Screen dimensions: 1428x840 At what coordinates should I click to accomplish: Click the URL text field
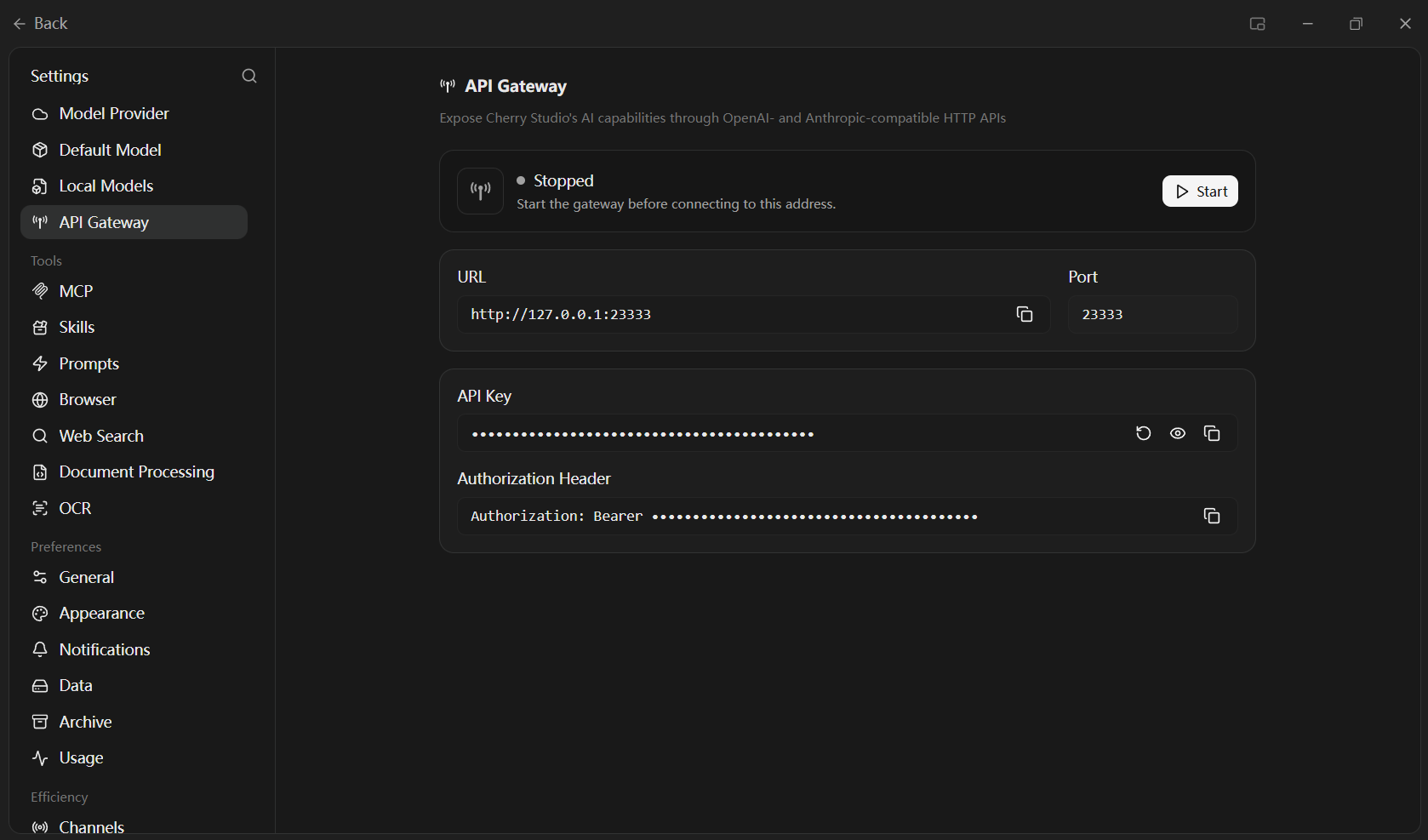click(753, 314)
